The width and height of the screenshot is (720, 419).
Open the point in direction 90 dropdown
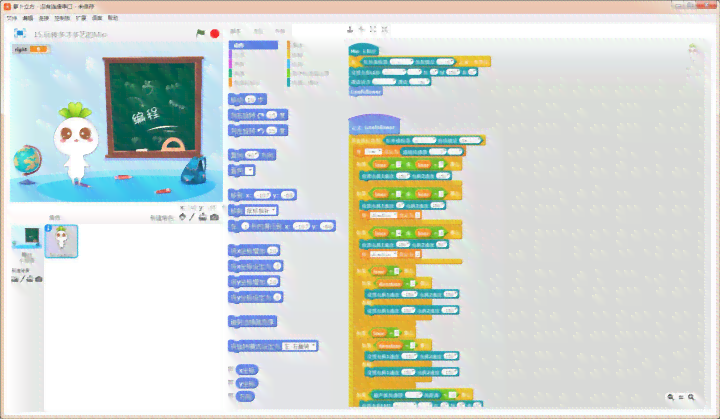point(252,155)
